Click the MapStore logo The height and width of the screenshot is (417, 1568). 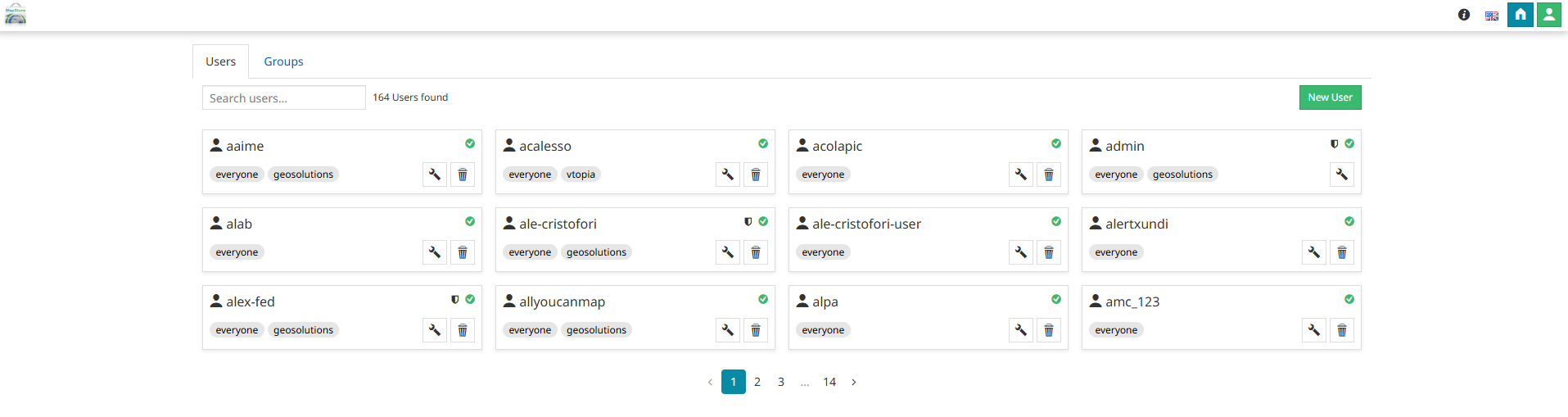16,15
